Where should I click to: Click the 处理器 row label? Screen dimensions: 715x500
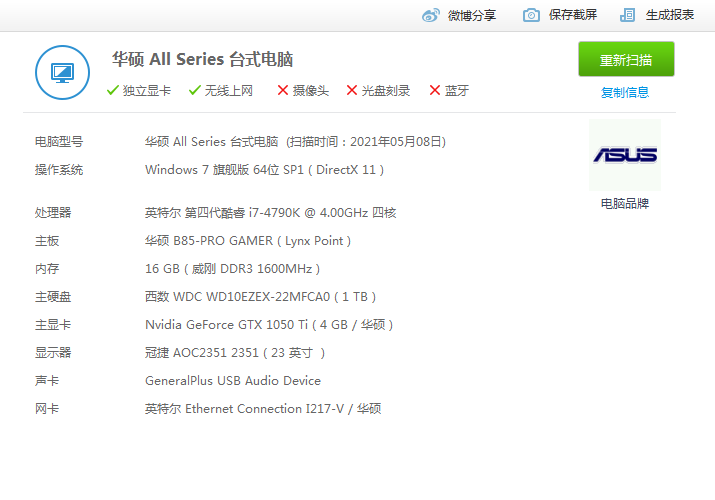(53, 212)
